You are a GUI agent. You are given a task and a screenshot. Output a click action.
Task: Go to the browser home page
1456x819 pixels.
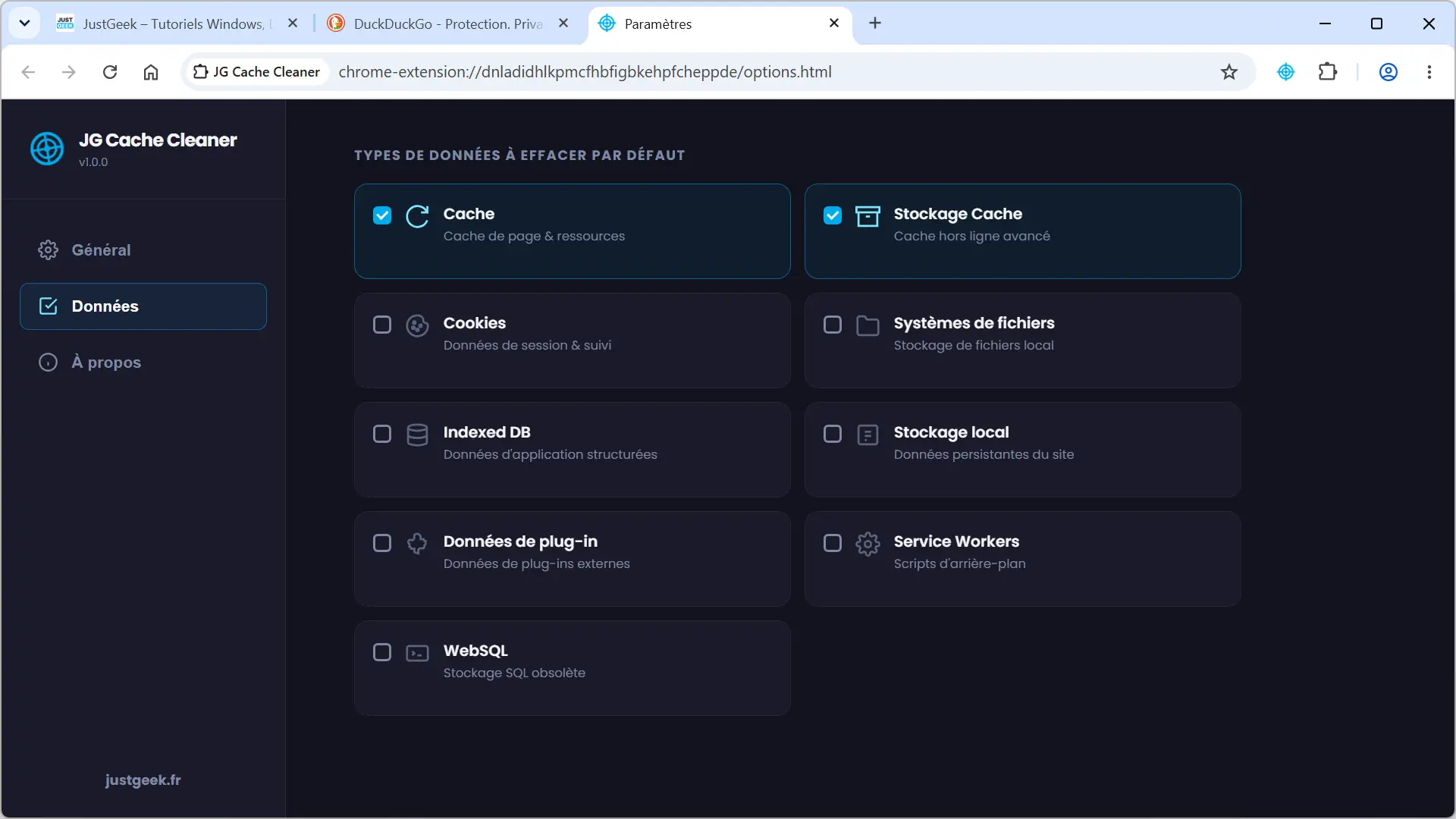(x=151, y=72)
